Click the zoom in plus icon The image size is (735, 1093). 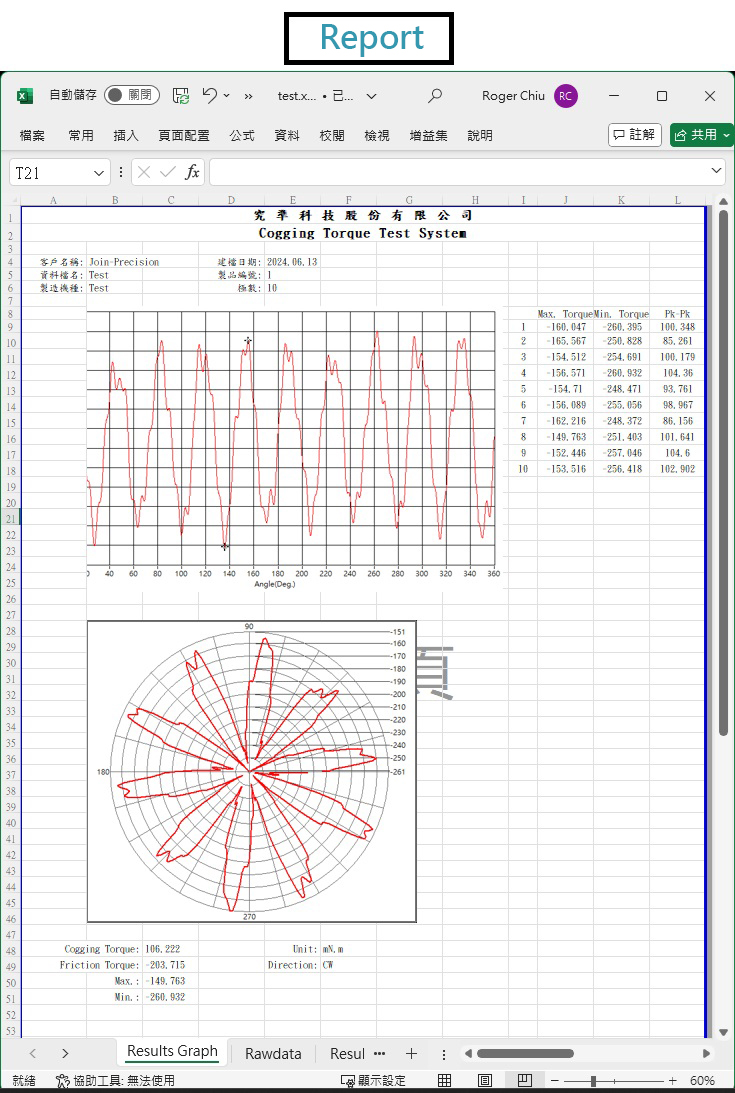tap(673, 1080)
